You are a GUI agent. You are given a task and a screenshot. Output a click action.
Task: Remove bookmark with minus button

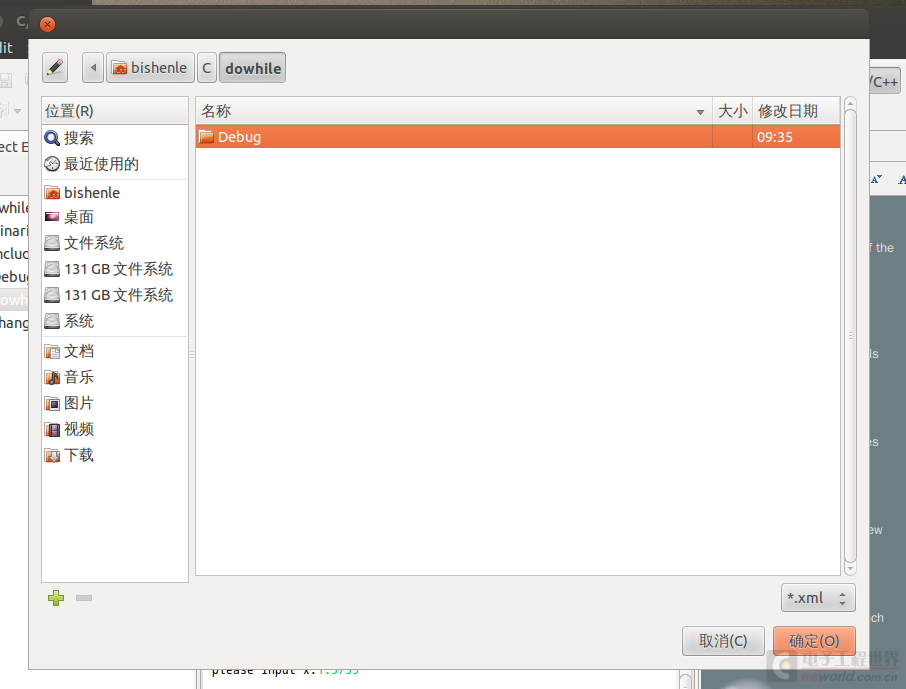point(84,598)
